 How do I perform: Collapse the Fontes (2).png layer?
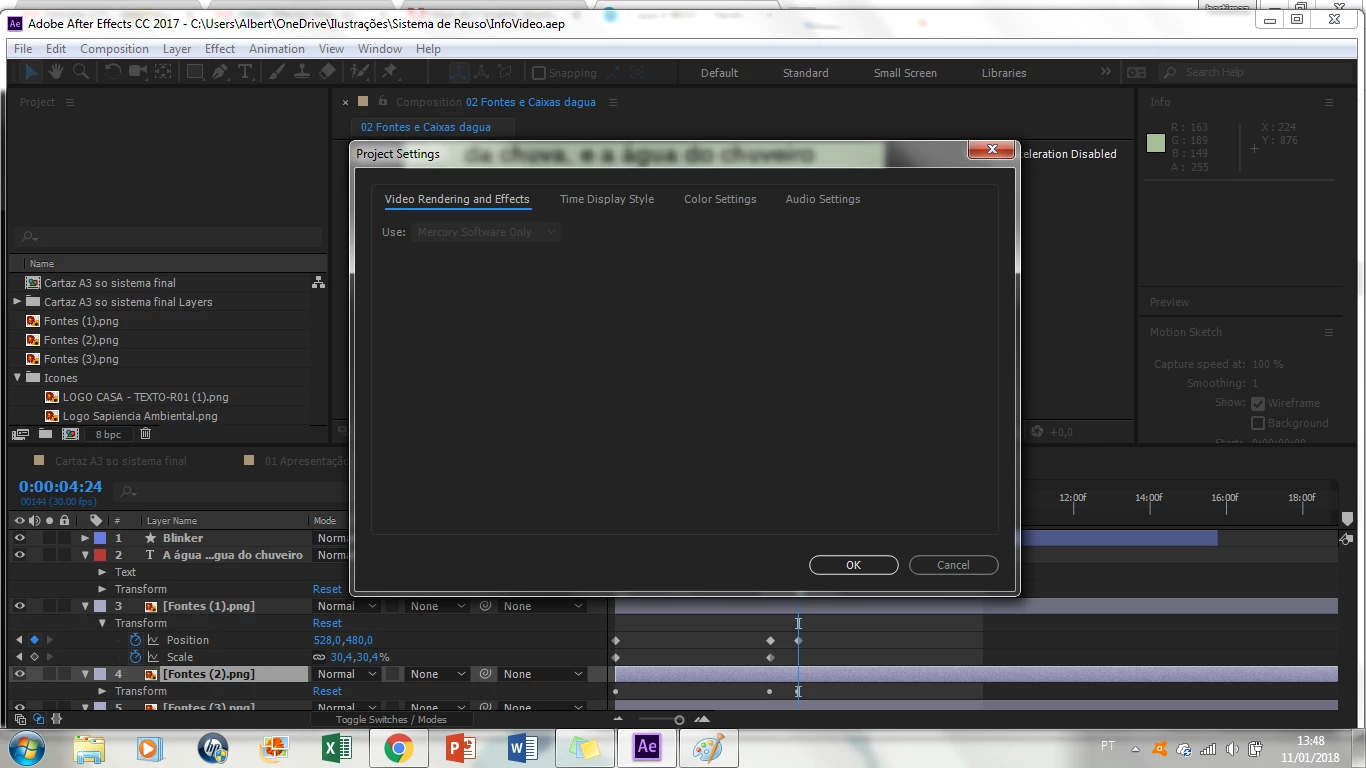(85, 674)
